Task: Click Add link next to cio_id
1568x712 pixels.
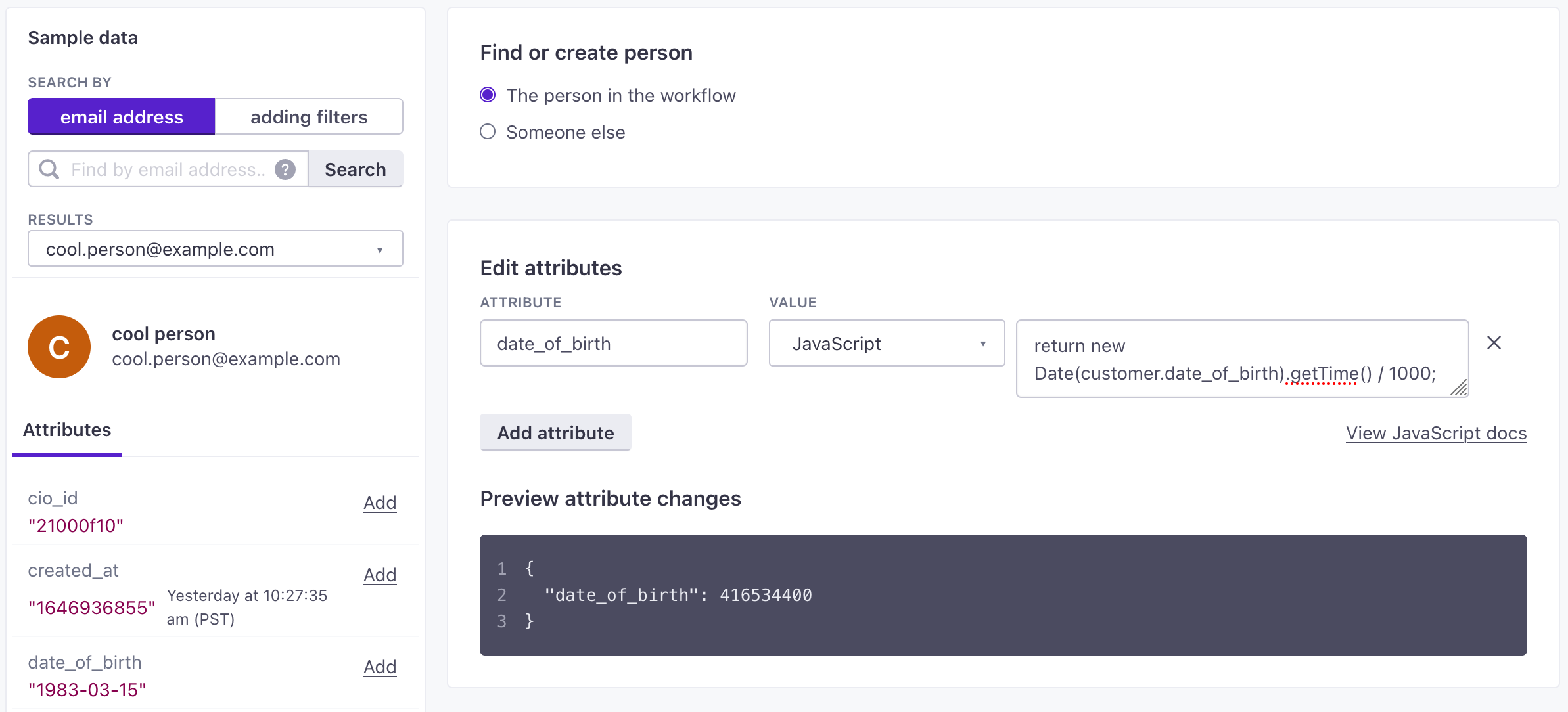Action: (x=380, y=503)
